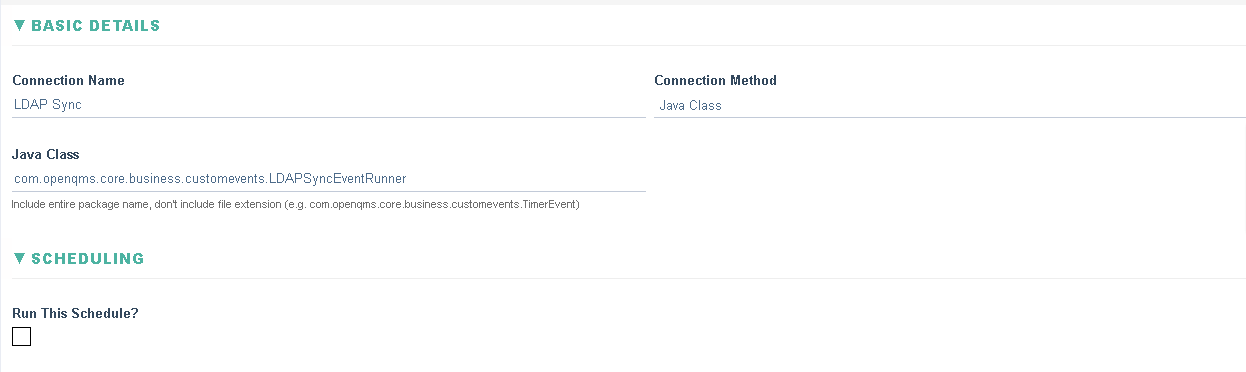Click the Connection Method label

(716, 80)
